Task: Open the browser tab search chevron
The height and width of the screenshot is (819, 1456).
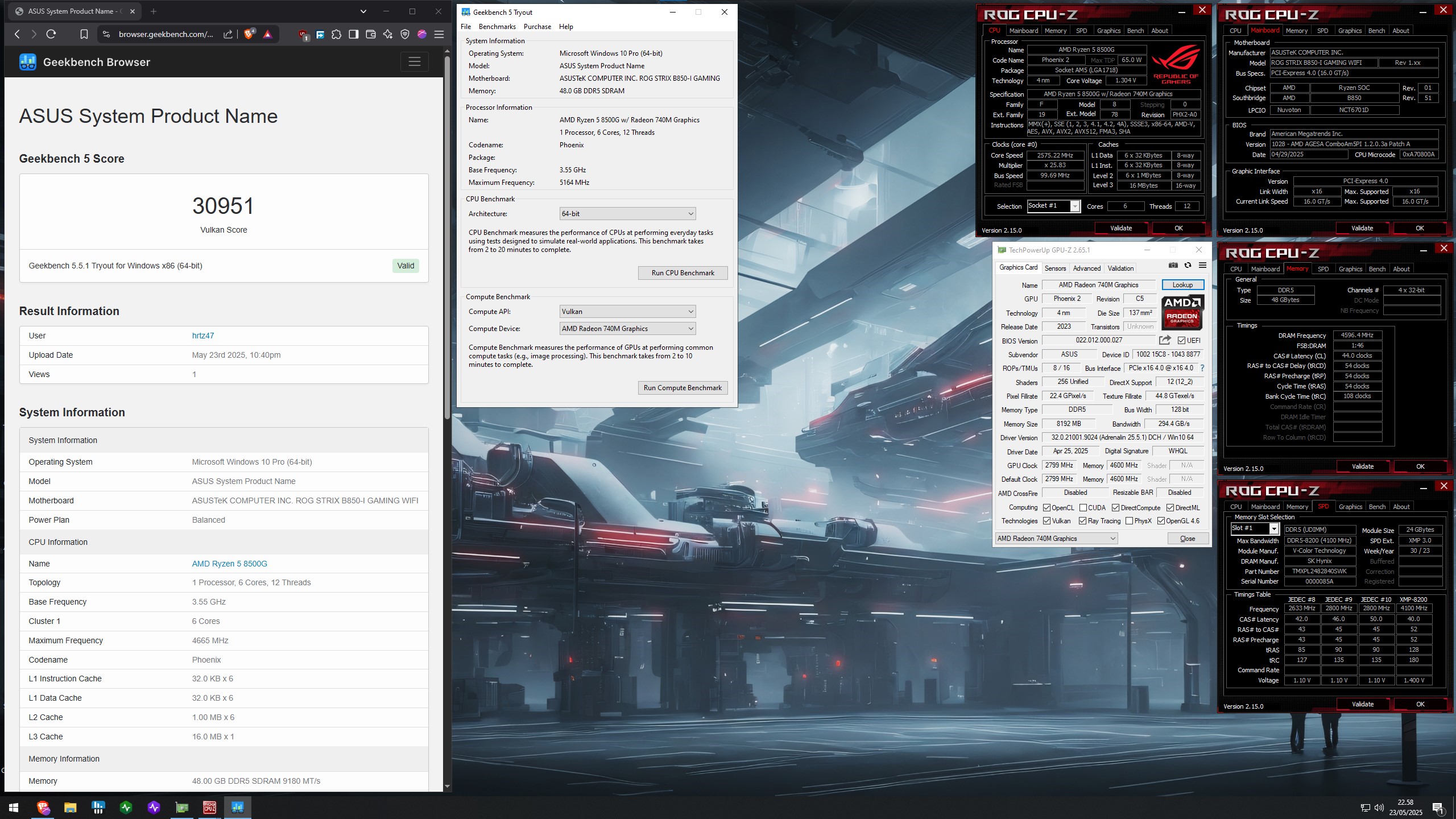Action: pos(363,11)
